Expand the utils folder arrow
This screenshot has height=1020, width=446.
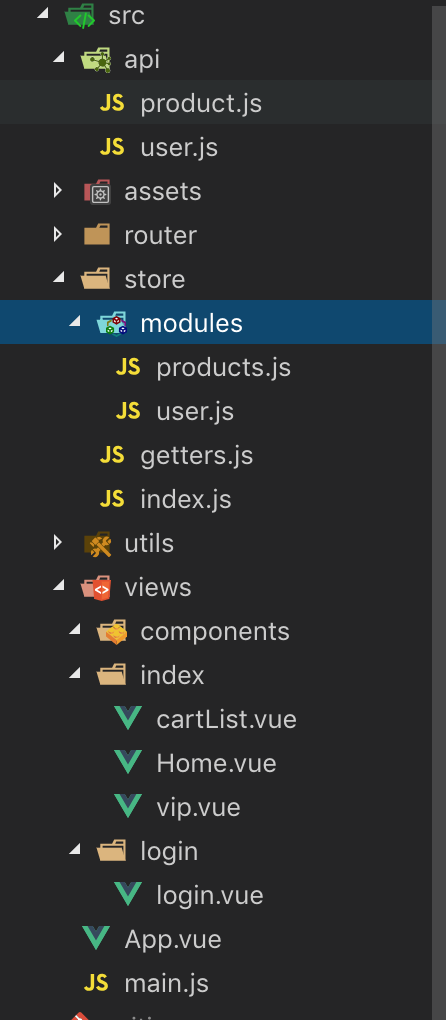pos(58,543)
